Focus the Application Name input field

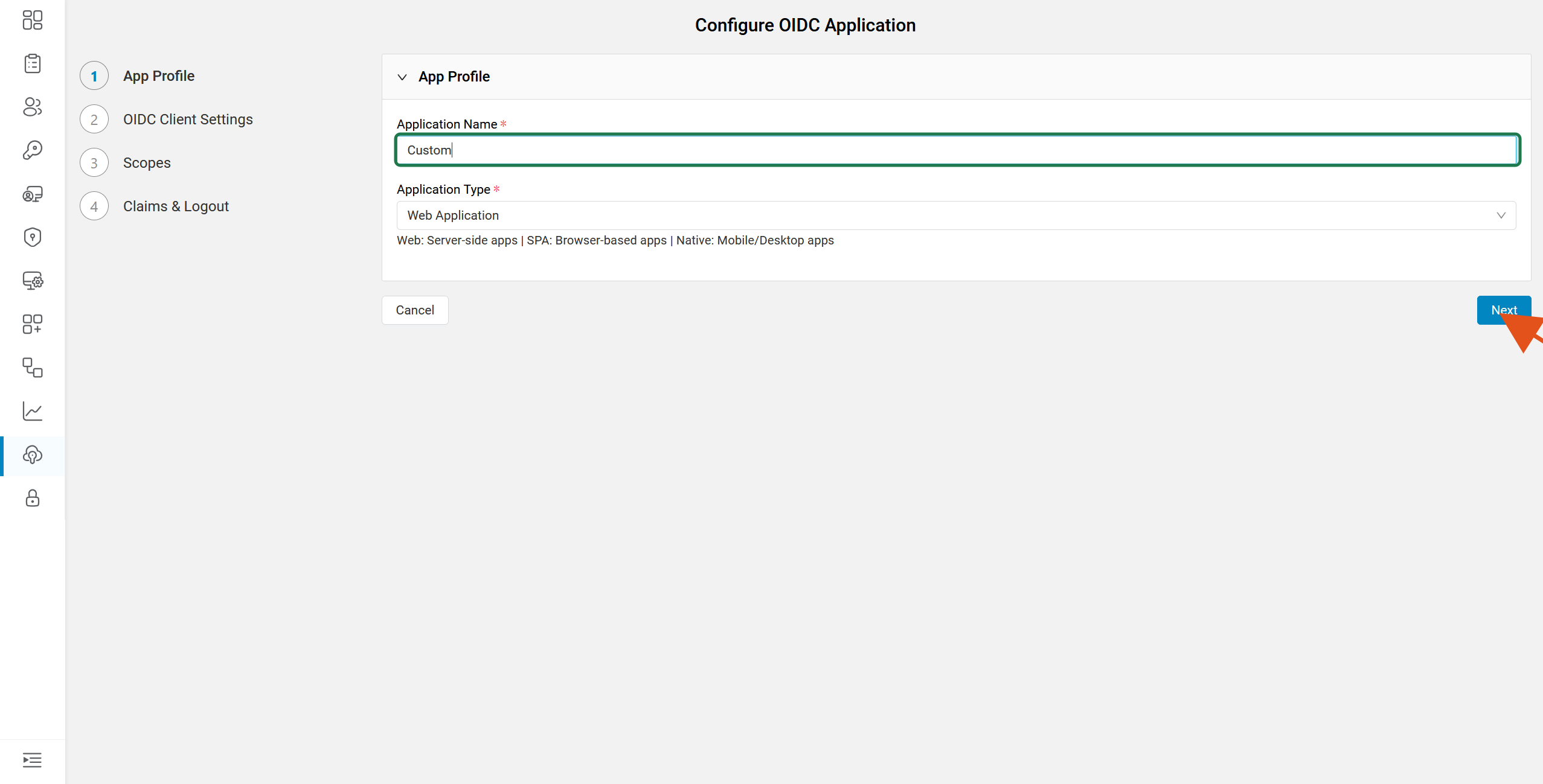[x=957, y=150]
